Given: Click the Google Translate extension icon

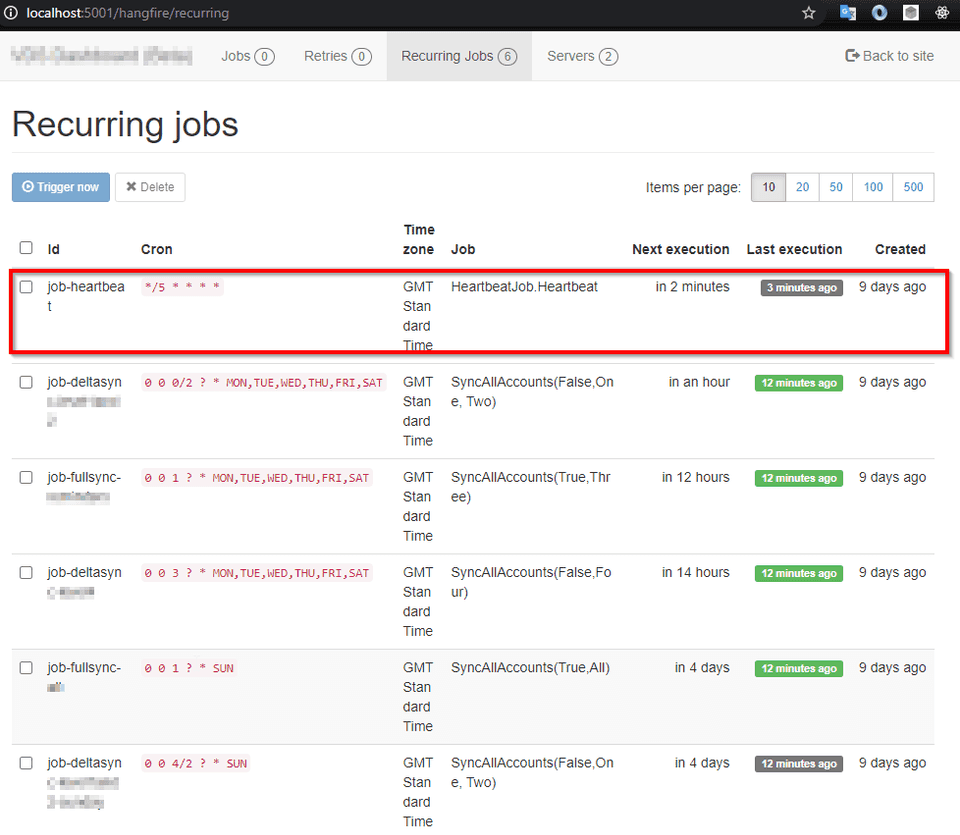Looking at the screenshot, I should pos(847,12).
